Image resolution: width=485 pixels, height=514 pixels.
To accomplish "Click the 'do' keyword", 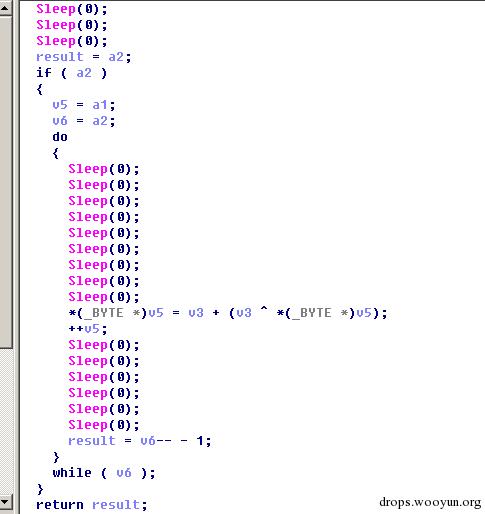I will coord(60,137).
